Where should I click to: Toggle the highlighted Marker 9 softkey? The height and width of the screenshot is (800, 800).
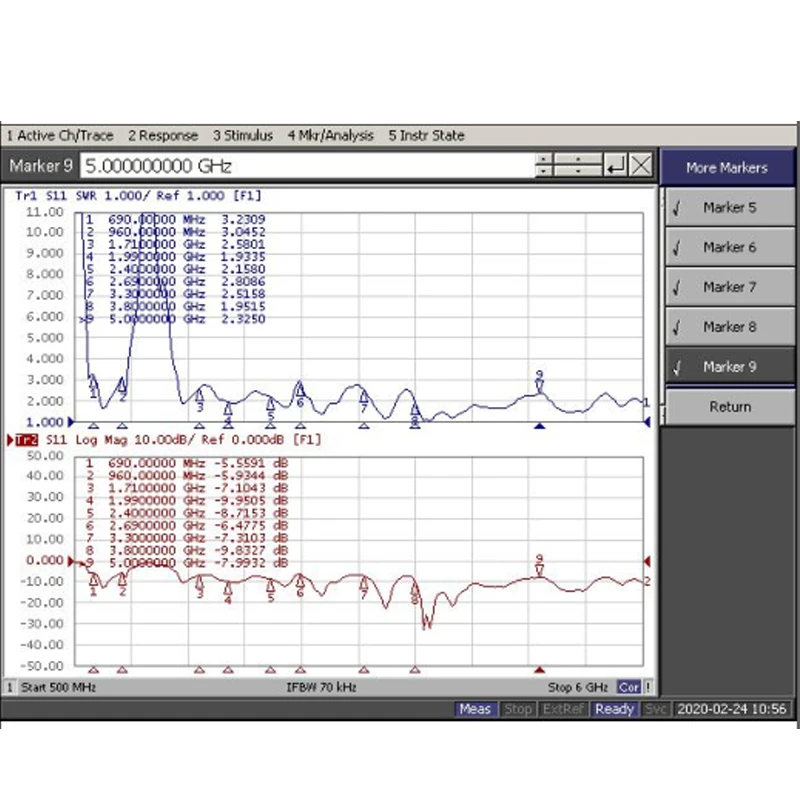730,367
